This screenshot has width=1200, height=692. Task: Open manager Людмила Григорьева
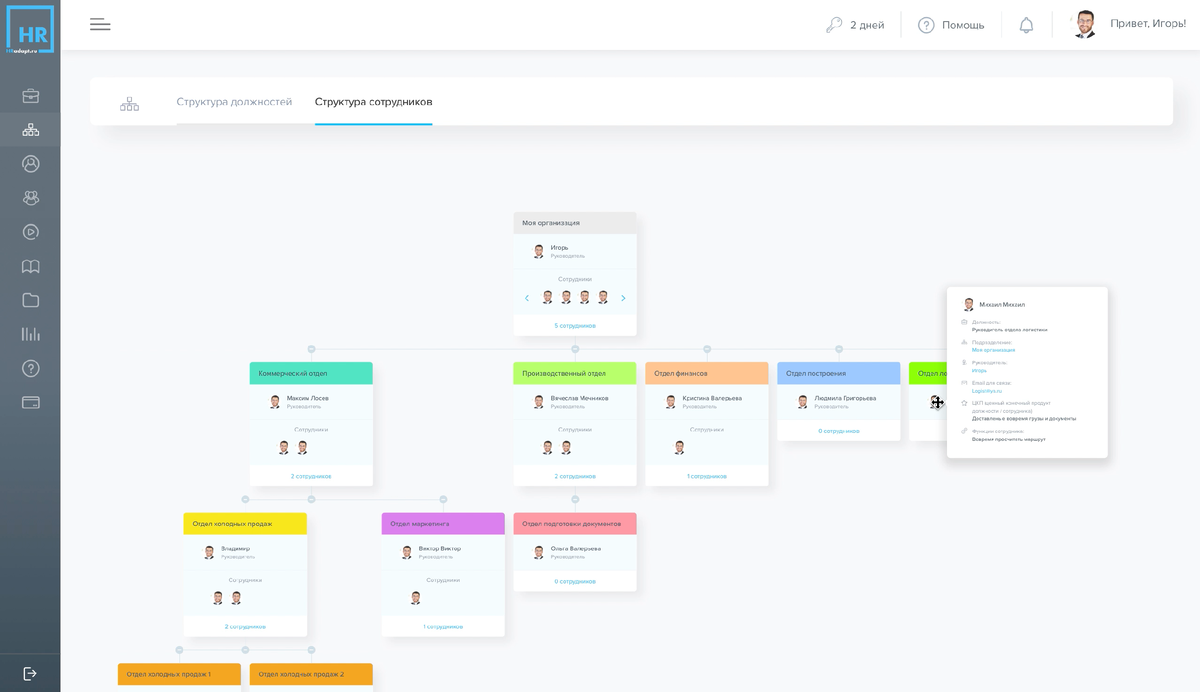pos(845,398)
